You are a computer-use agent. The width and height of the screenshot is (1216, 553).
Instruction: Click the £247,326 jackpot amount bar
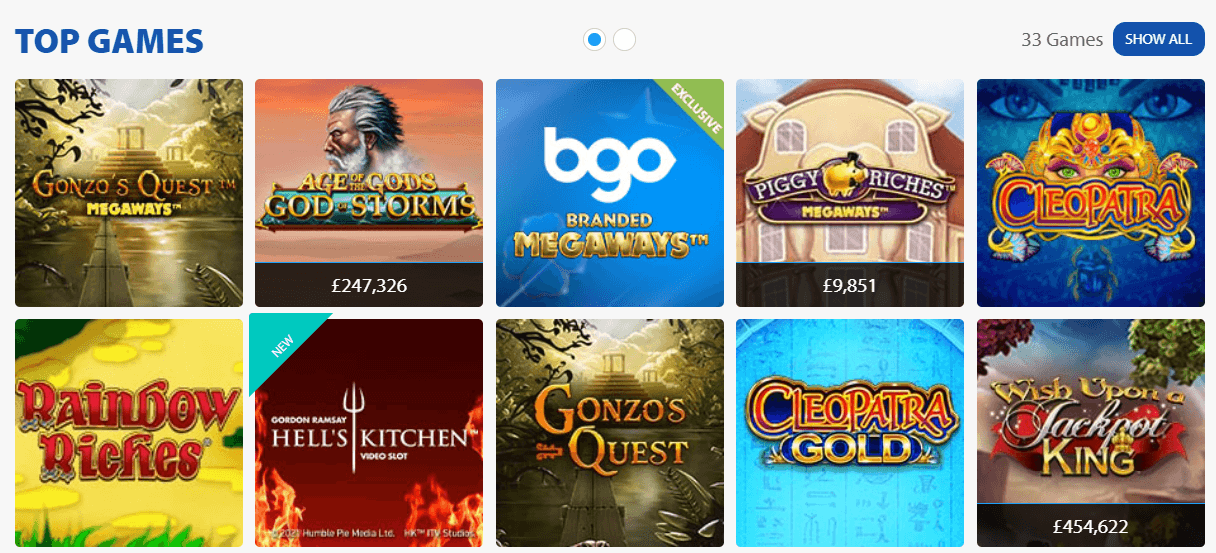pos(369,285)
